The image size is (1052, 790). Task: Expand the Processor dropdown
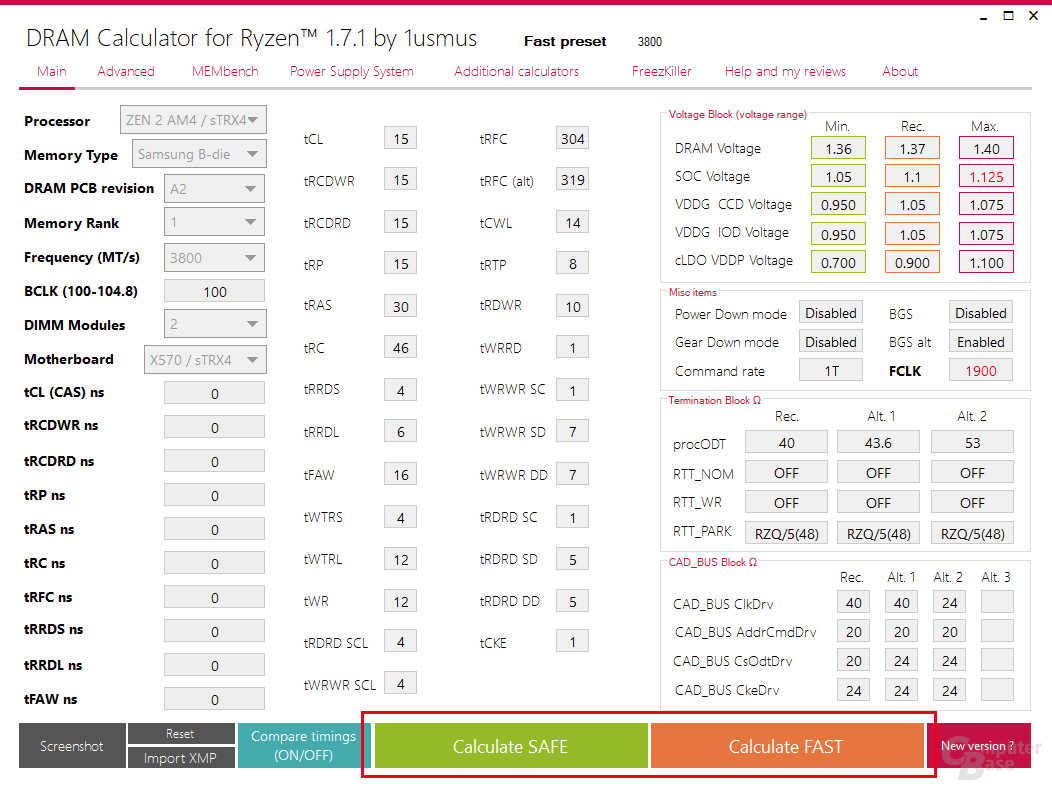193,120
